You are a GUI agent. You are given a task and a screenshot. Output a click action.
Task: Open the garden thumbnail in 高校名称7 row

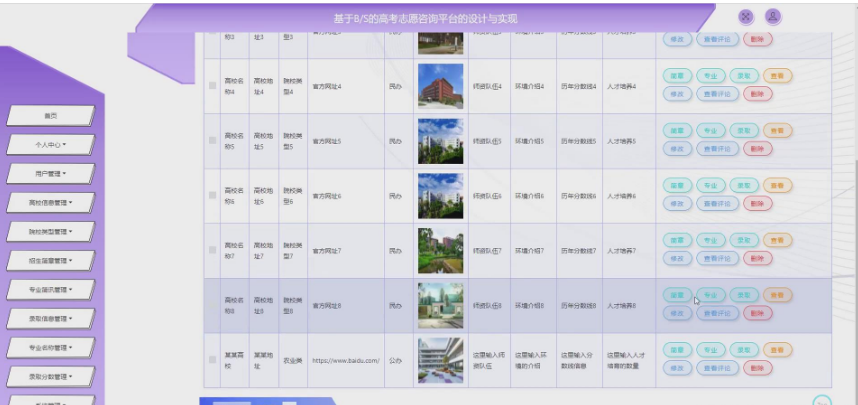coord(440,251)
